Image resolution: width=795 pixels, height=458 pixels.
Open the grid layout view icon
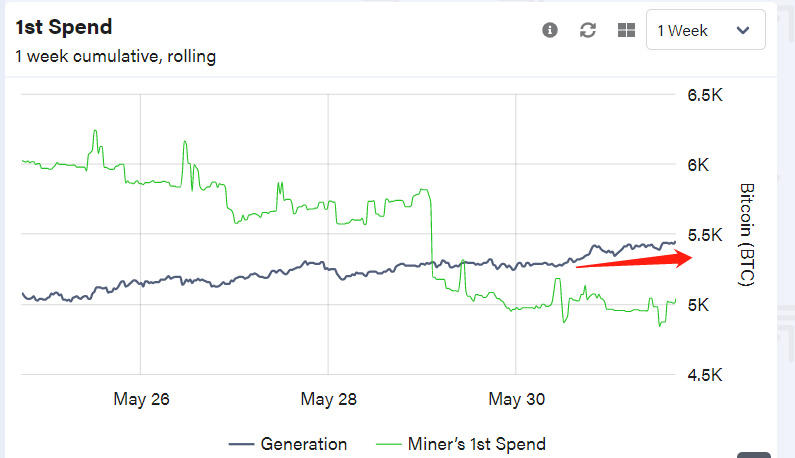626,30
